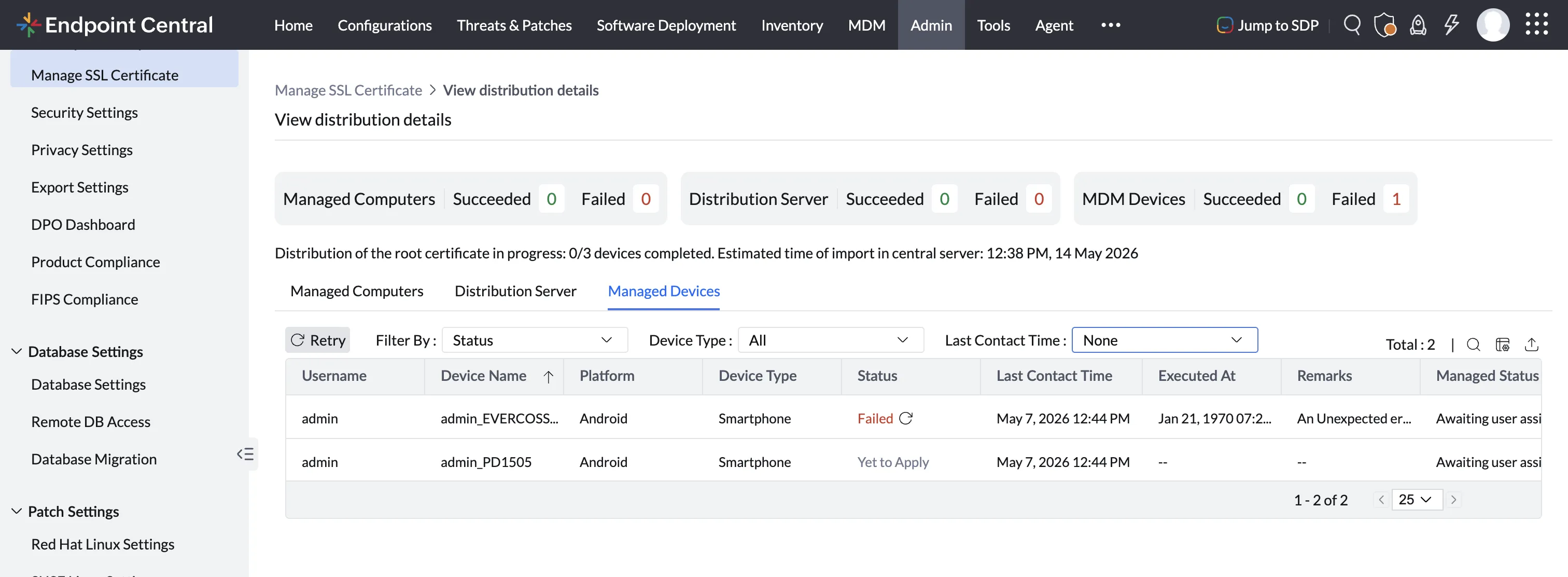Open DPO Dashboard in sidebar
The height and width of the screenshot is (577, 1568).
coord(83,224)
